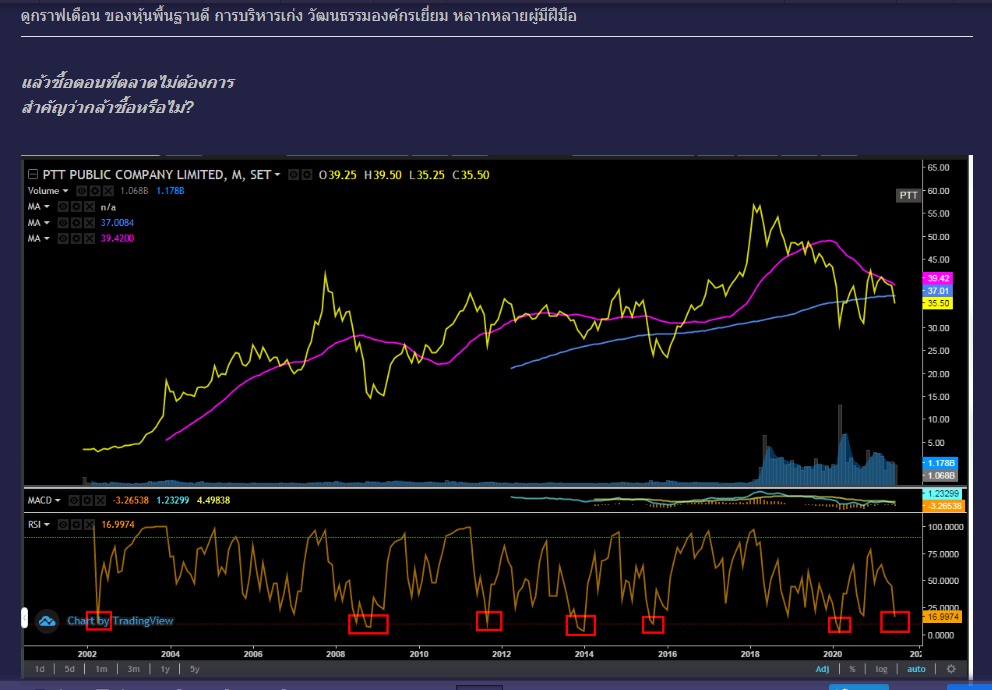Click the 2018 year label on time axis
This screenshot has width=992, height=690.
click(x=750, y=652)
